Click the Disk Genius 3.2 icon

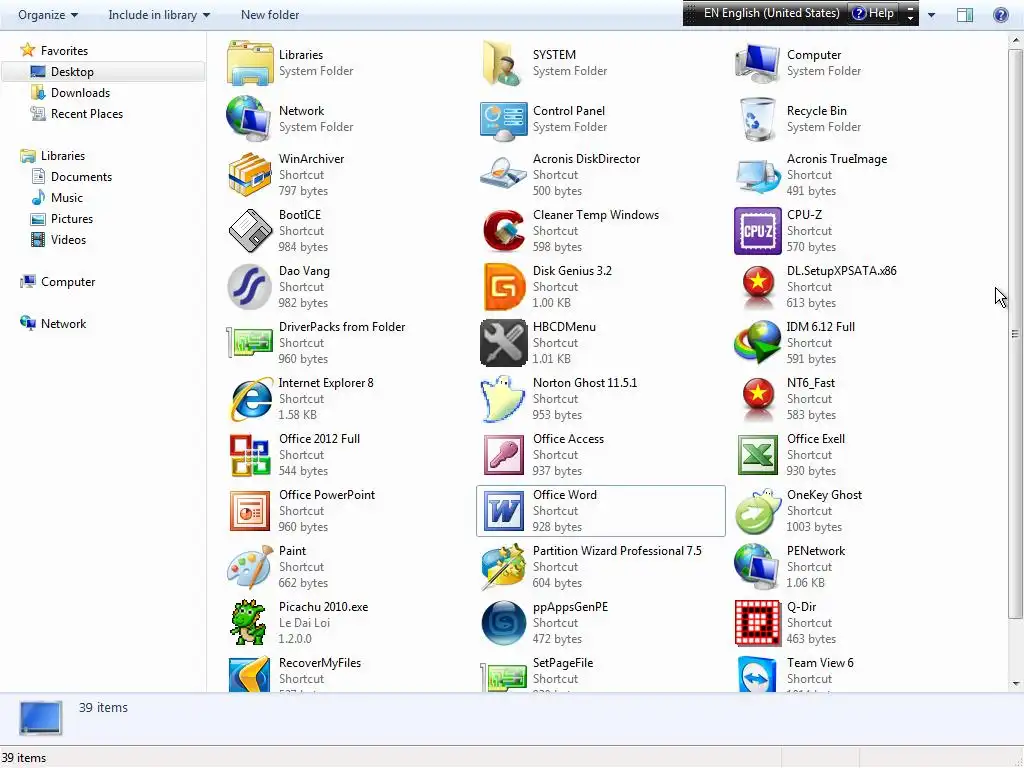(503, 287)
